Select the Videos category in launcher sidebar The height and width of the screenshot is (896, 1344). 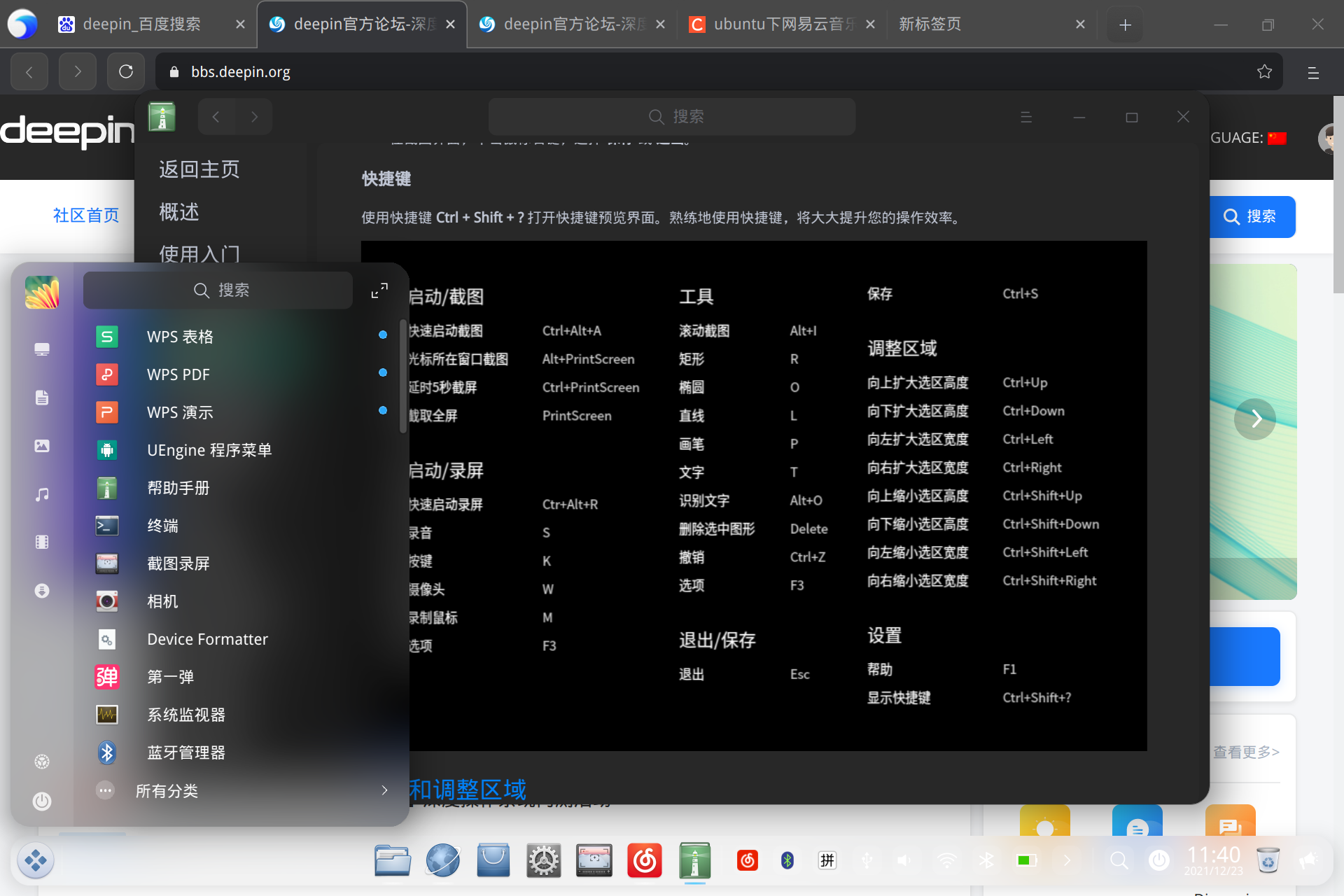coord(42,542)
